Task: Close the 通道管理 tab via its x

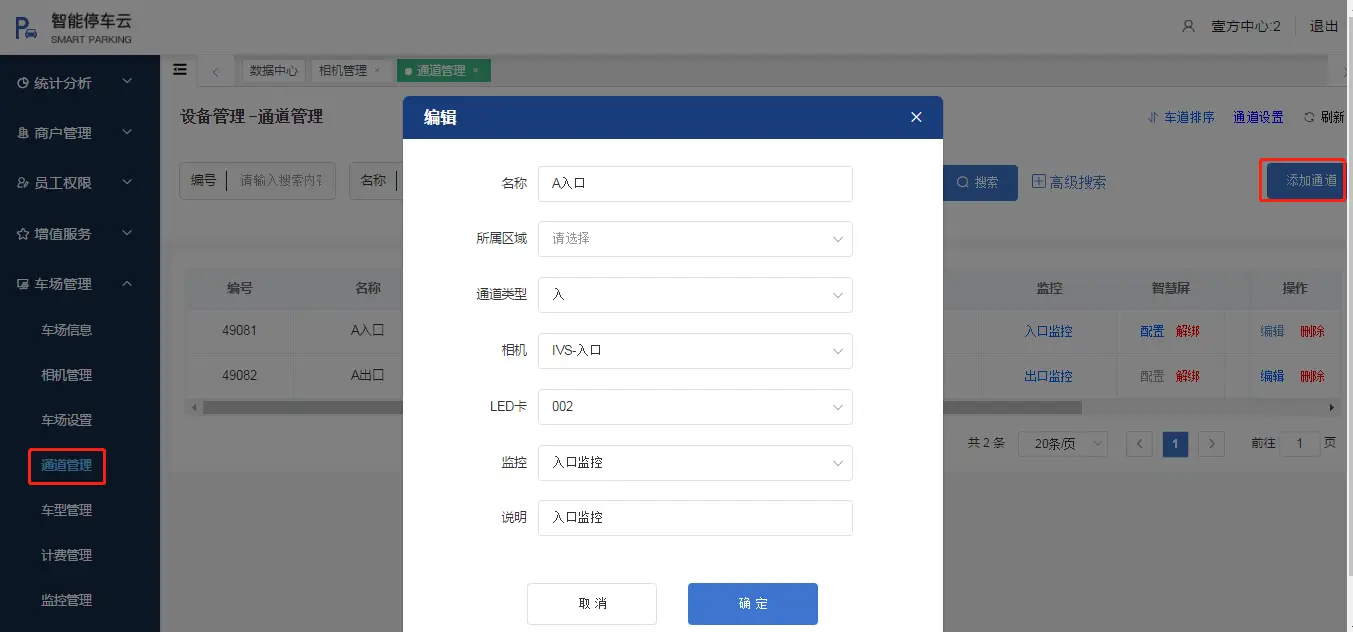Action: 476,70
